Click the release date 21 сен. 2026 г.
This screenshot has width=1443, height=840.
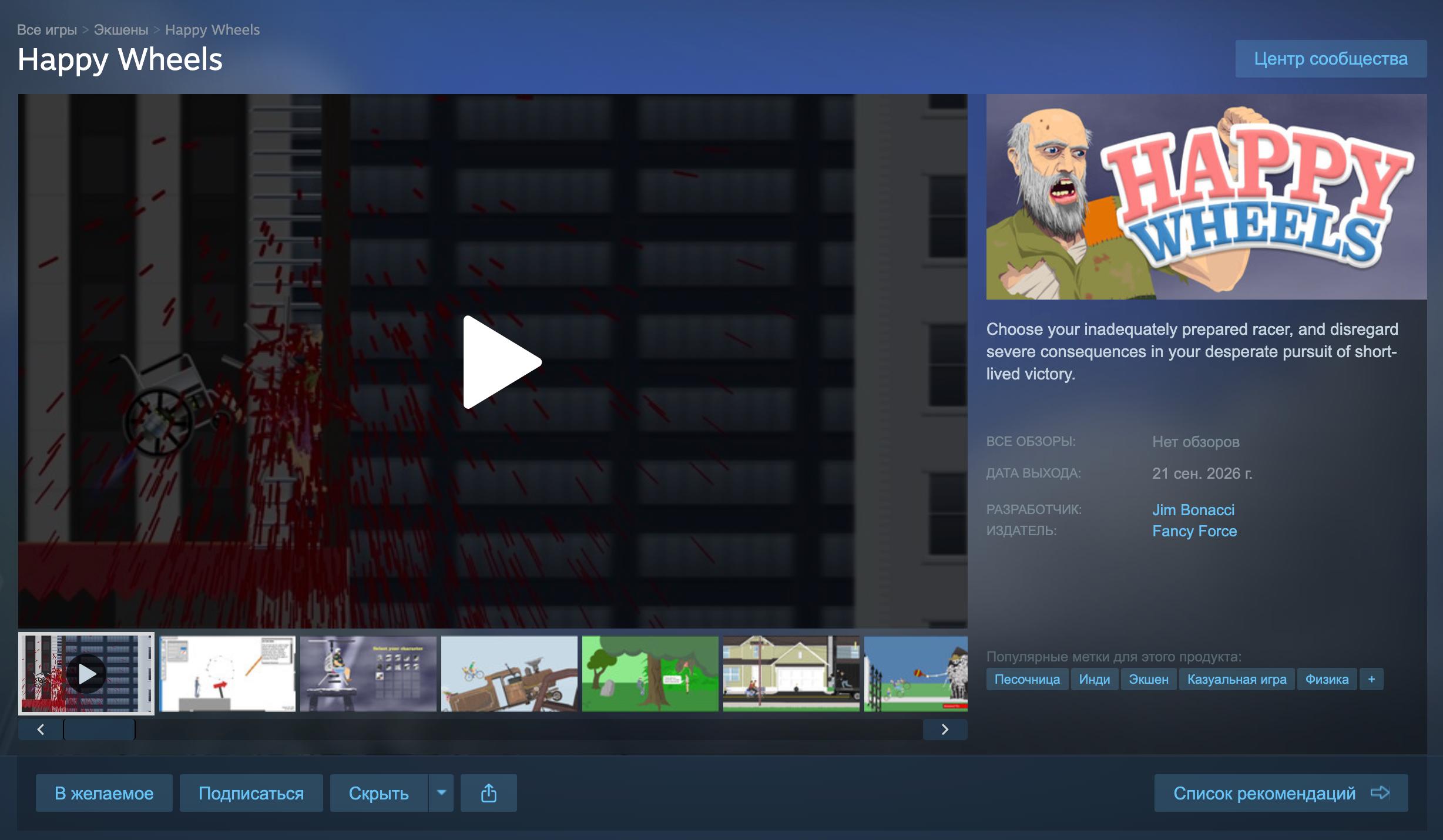point(1202,473)
